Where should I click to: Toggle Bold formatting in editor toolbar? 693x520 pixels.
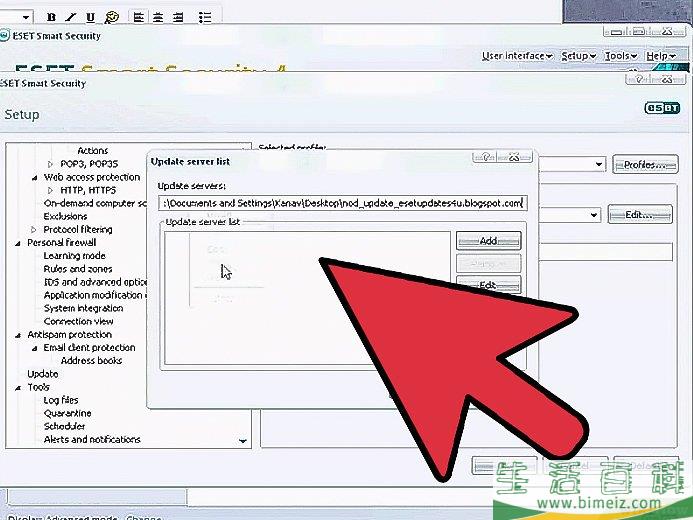click(51, 17)
